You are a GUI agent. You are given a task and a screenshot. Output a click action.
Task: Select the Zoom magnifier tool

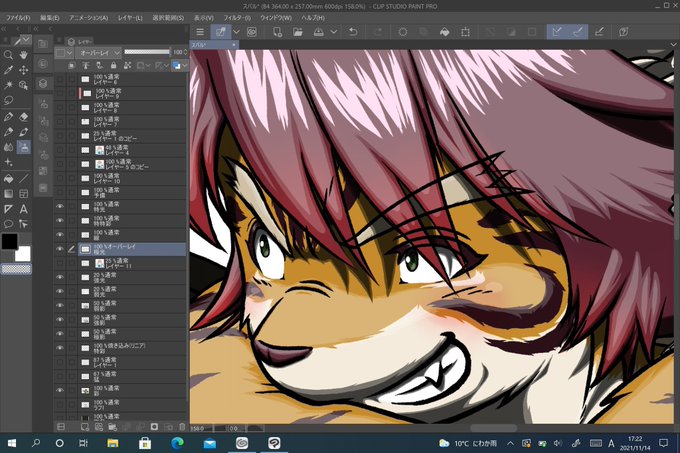click(x=8, y=55)
